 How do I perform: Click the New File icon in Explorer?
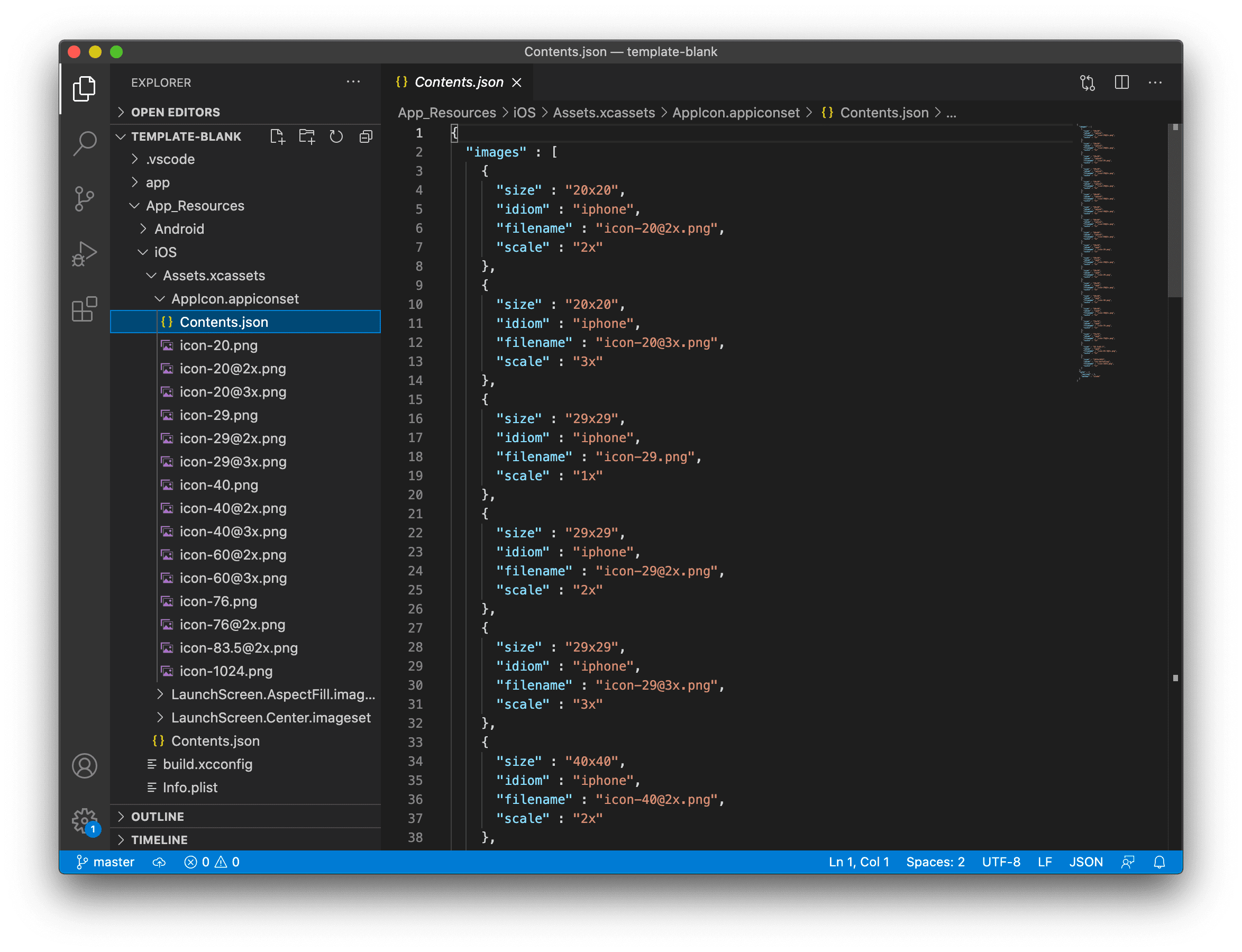277,136
